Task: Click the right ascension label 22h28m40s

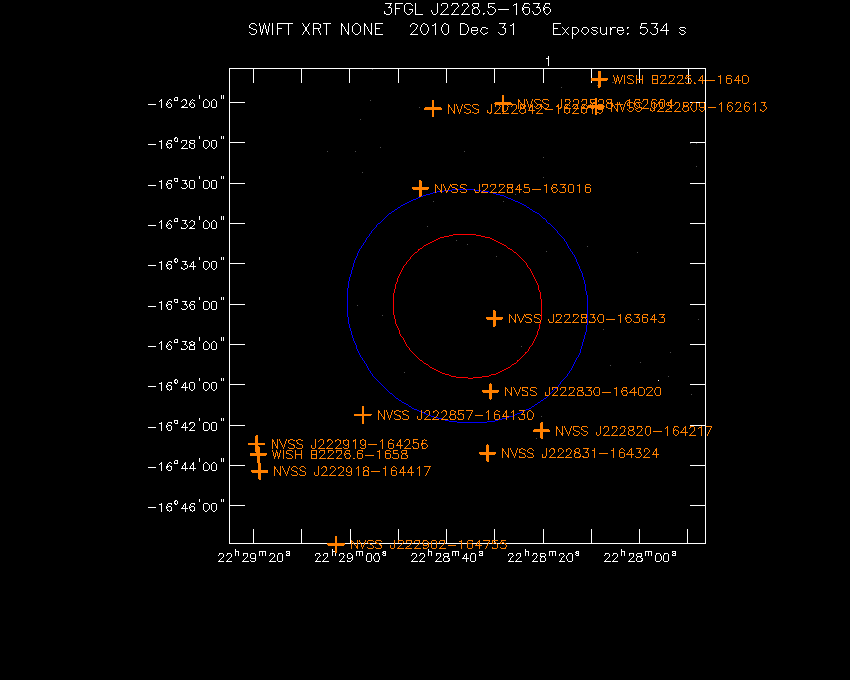Action: [x=447, y=557]
